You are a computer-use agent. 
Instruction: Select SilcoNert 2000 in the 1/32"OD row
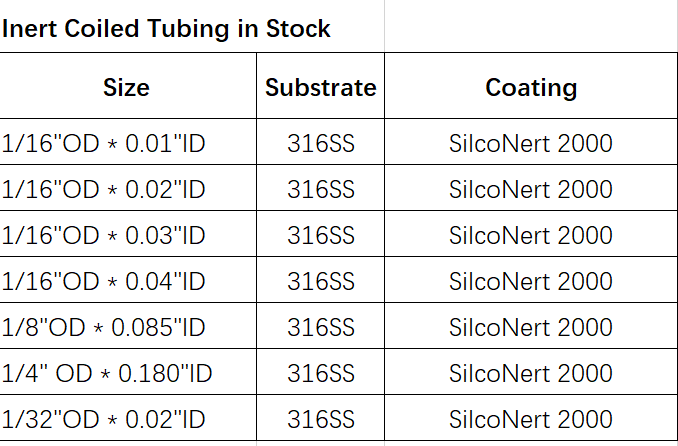[530, 419]
